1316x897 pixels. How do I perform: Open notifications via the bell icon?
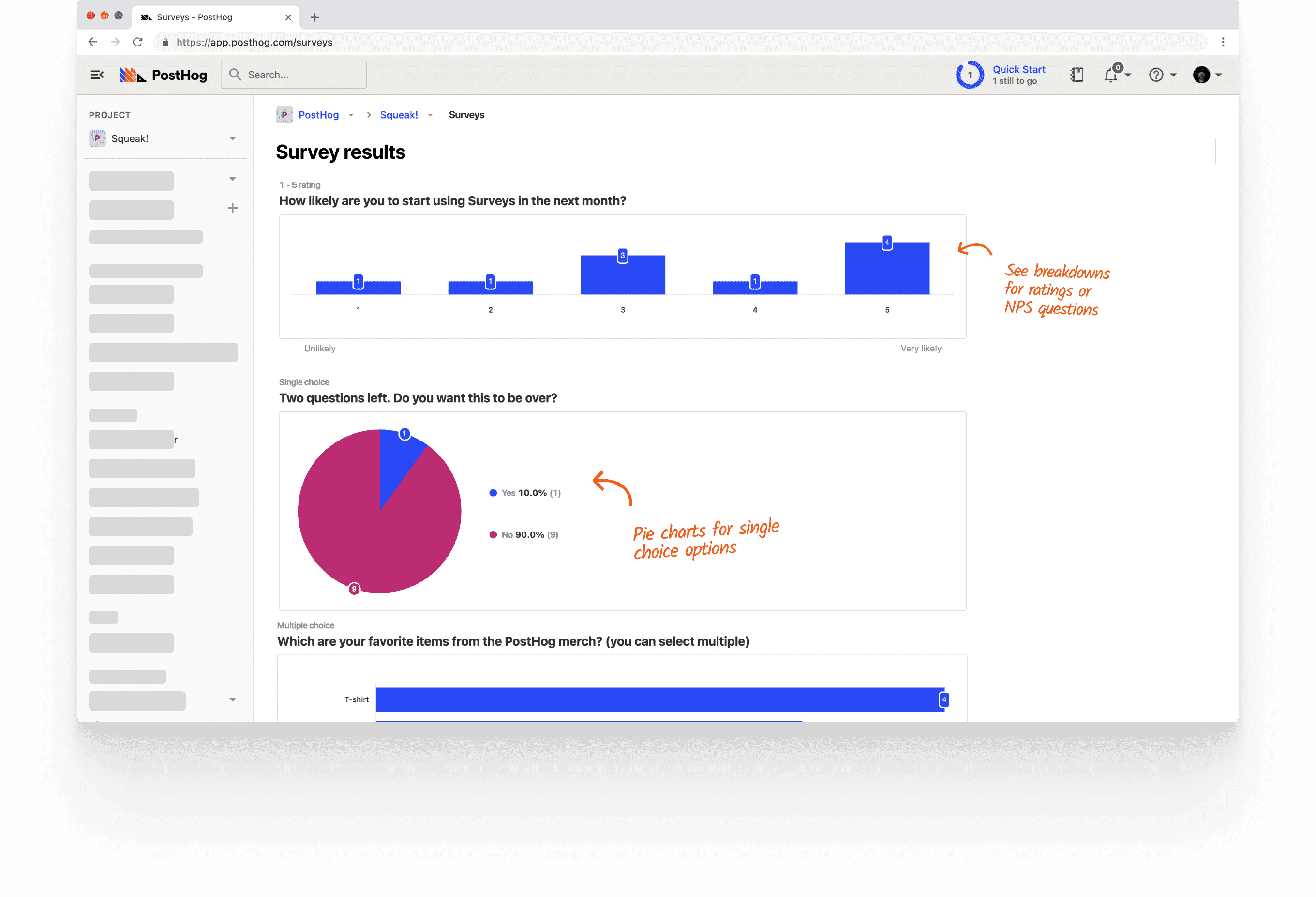(1110, 74)
